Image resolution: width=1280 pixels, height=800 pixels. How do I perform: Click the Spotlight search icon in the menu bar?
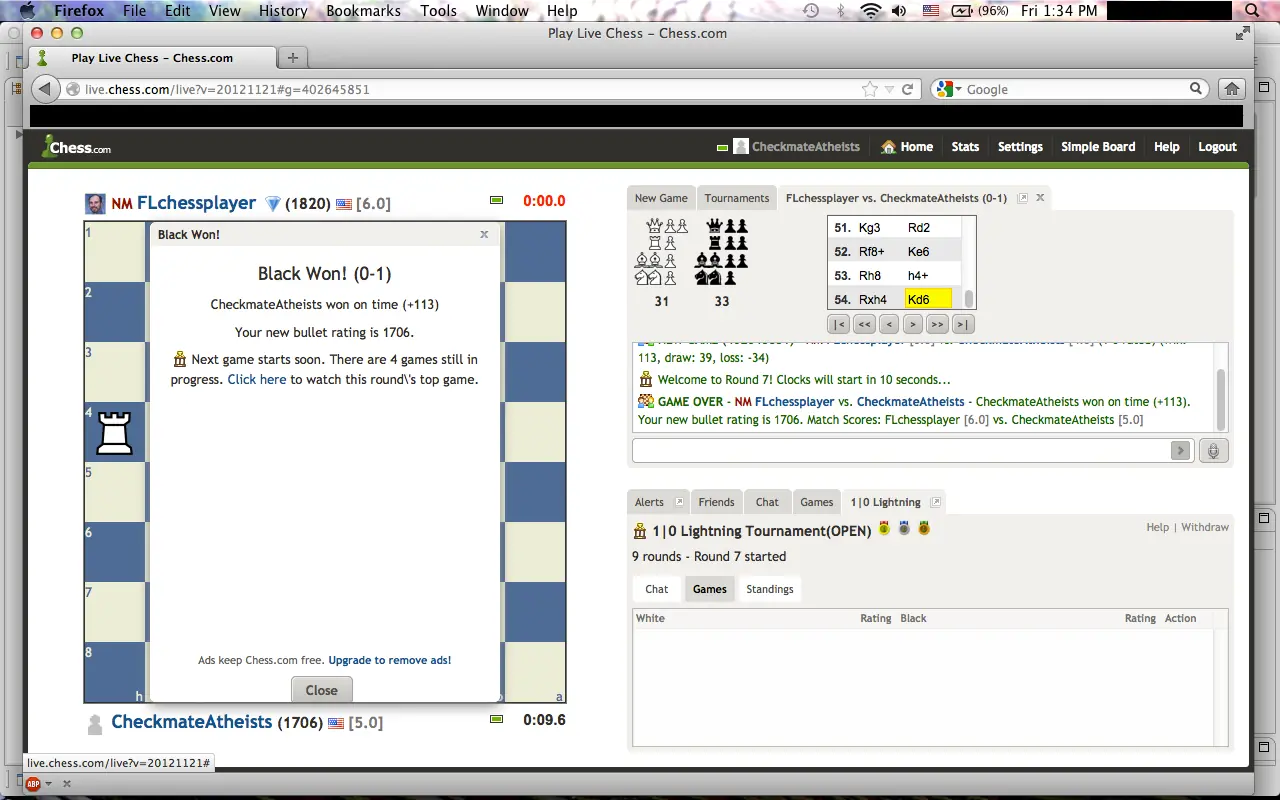(x=1251, y=11)
